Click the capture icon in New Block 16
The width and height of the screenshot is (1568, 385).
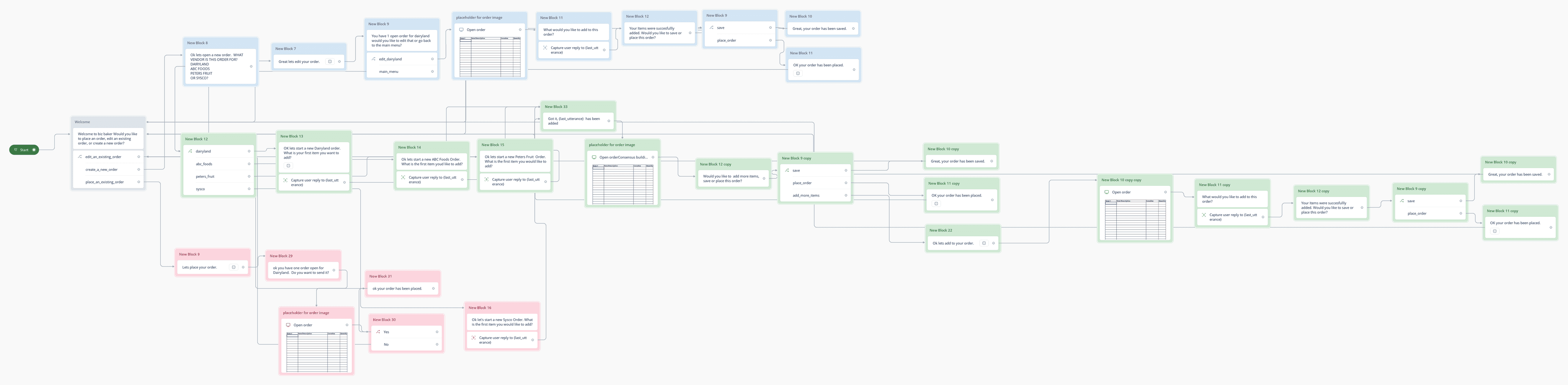[473, 337]
